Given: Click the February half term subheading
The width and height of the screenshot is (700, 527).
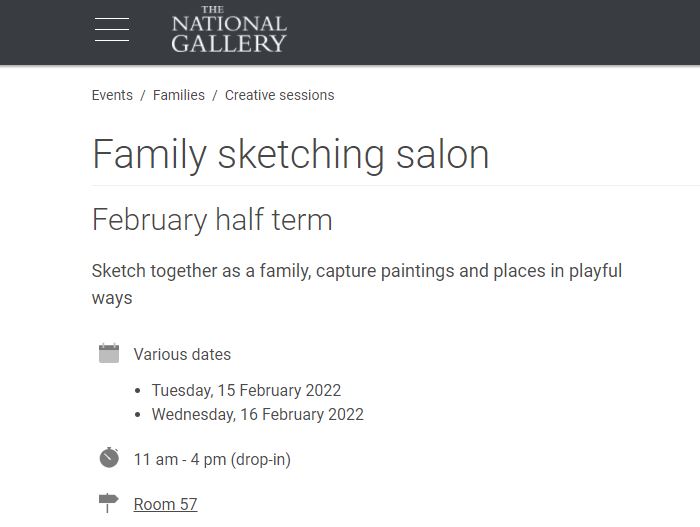Looking at the screenshot, I should [x=212, y=220].
